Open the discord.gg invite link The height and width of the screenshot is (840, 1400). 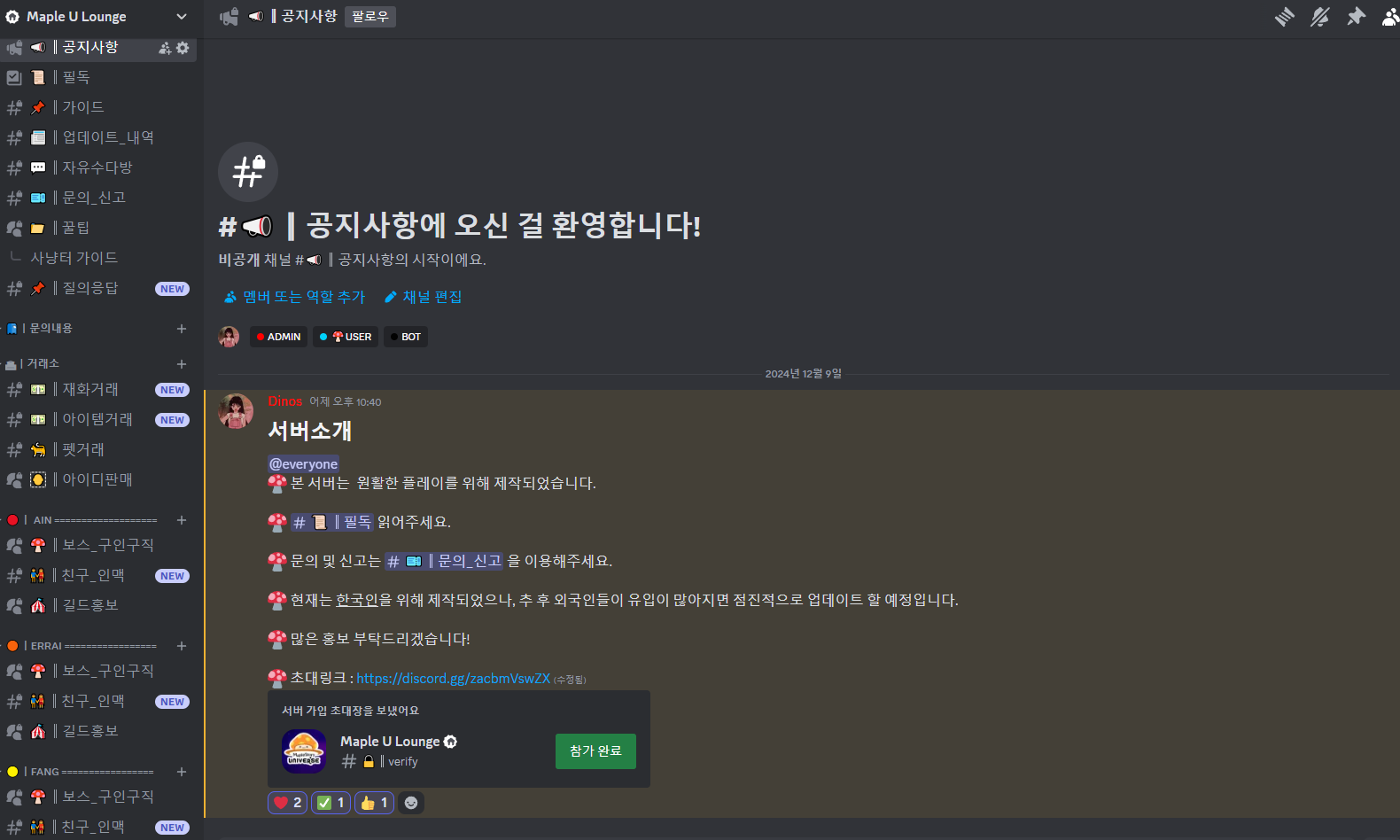coord(454,678)
